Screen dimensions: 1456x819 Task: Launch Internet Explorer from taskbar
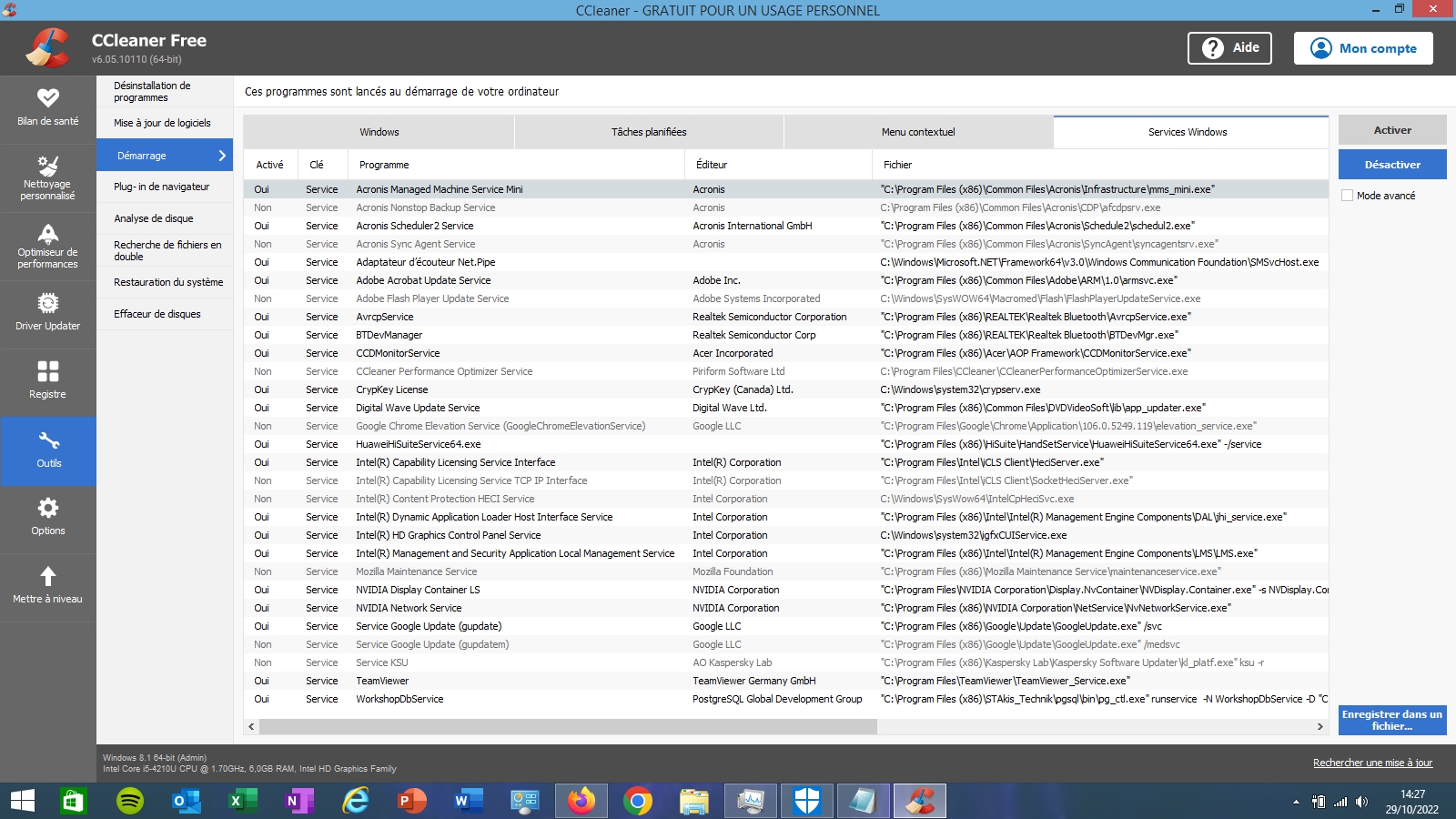point(355,801)
